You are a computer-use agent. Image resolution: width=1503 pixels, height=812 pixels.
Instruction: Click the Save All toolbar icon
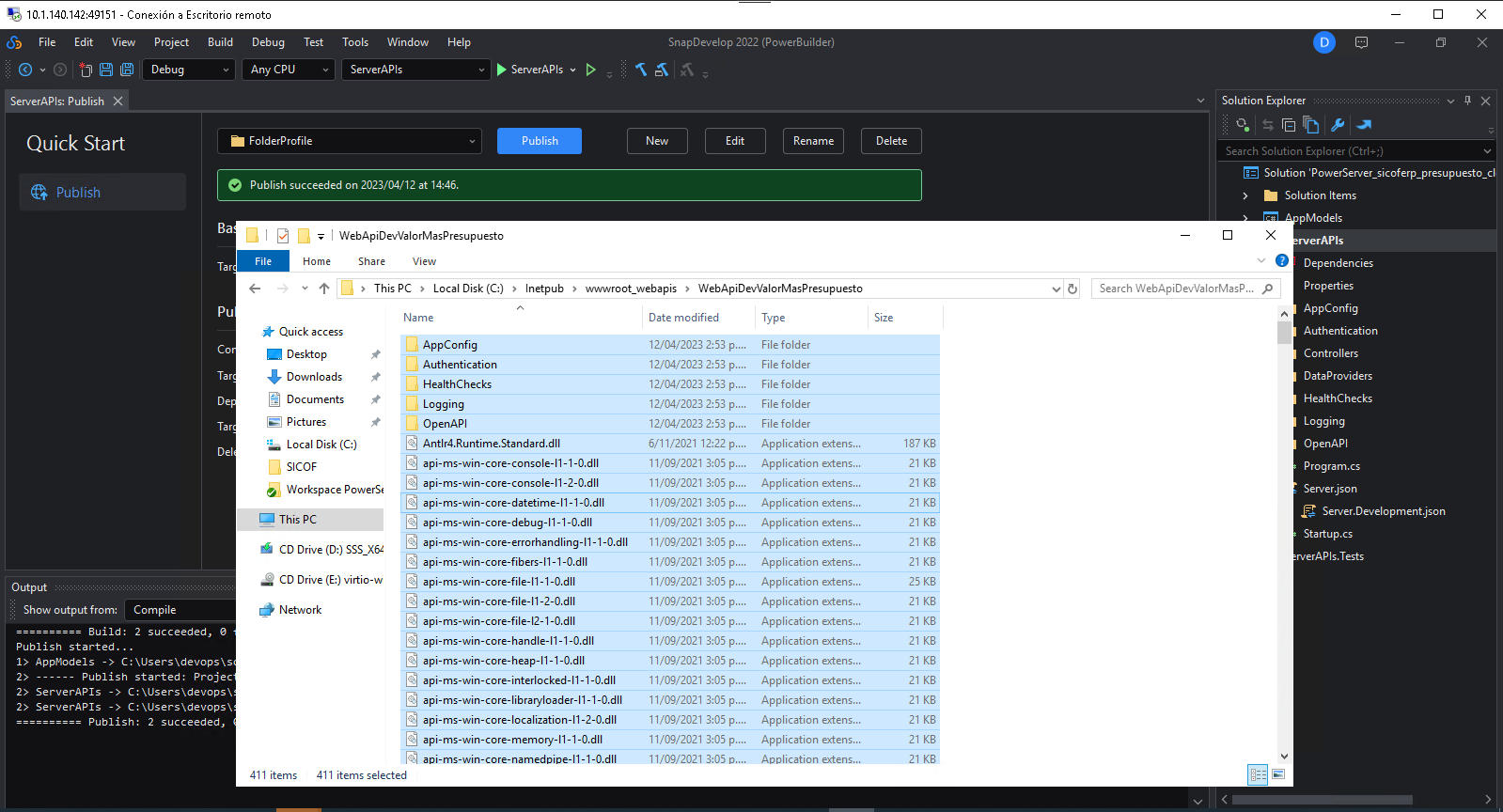tap(127, 70)
